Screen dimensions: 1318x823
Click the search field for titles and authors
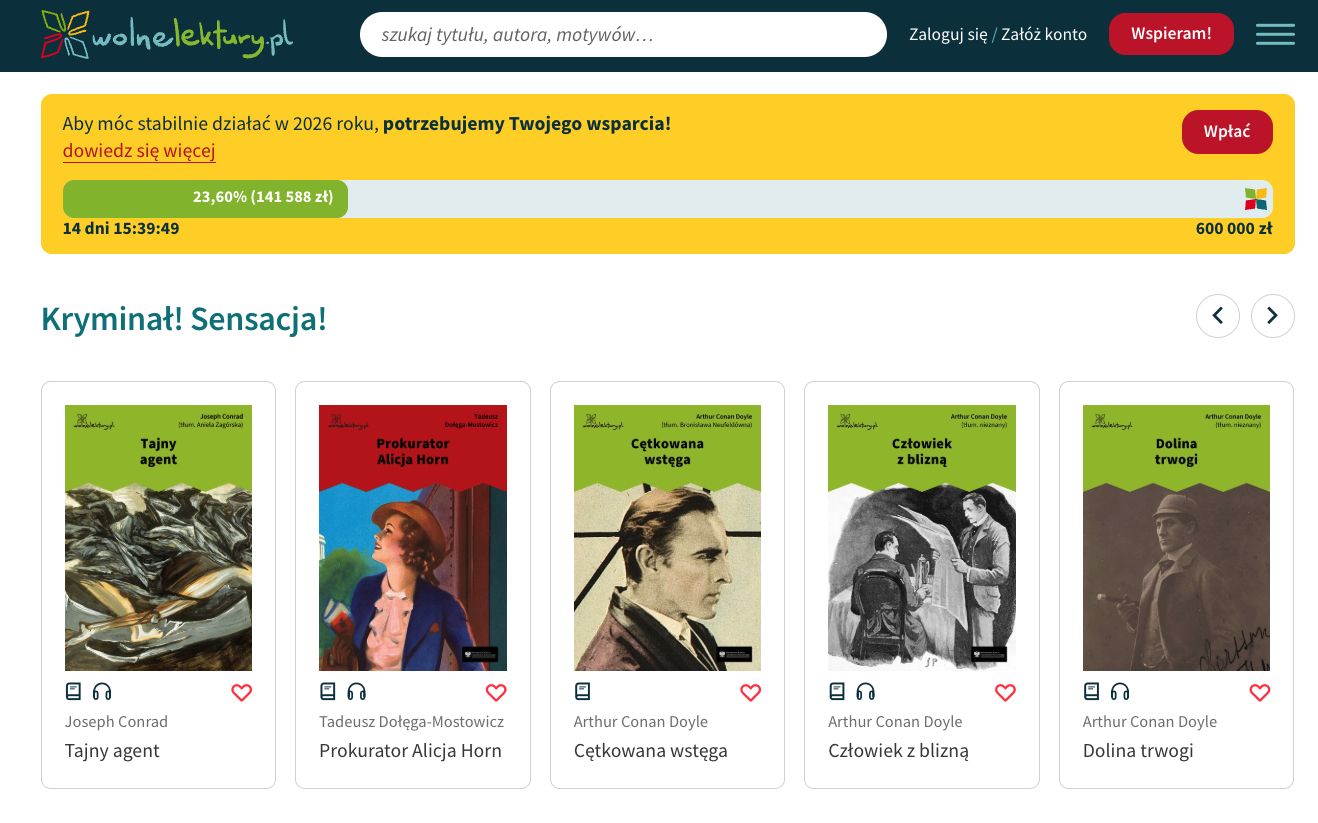pos(623,34)
